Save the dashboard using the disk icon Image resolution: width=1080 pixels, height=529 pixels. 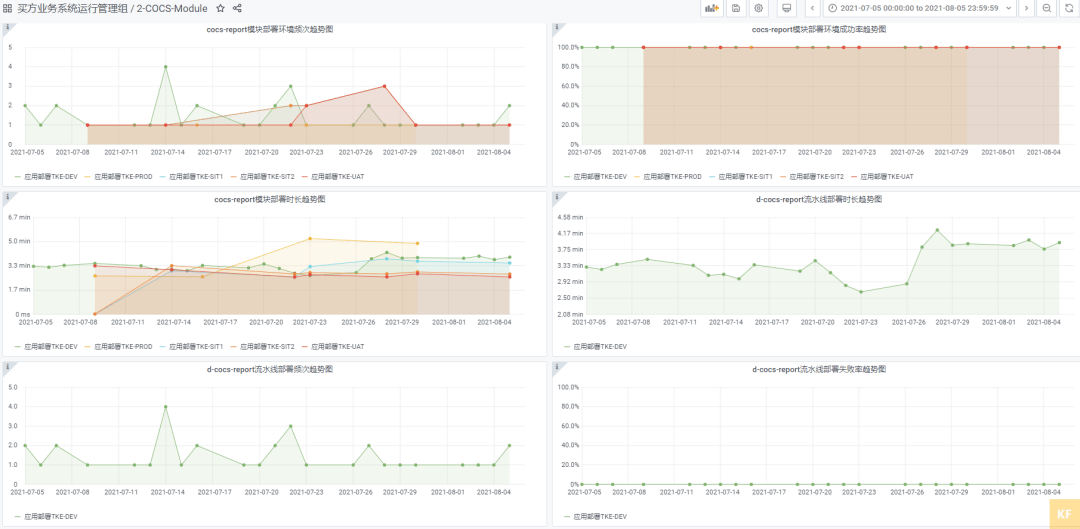click(x=736, y=8)
